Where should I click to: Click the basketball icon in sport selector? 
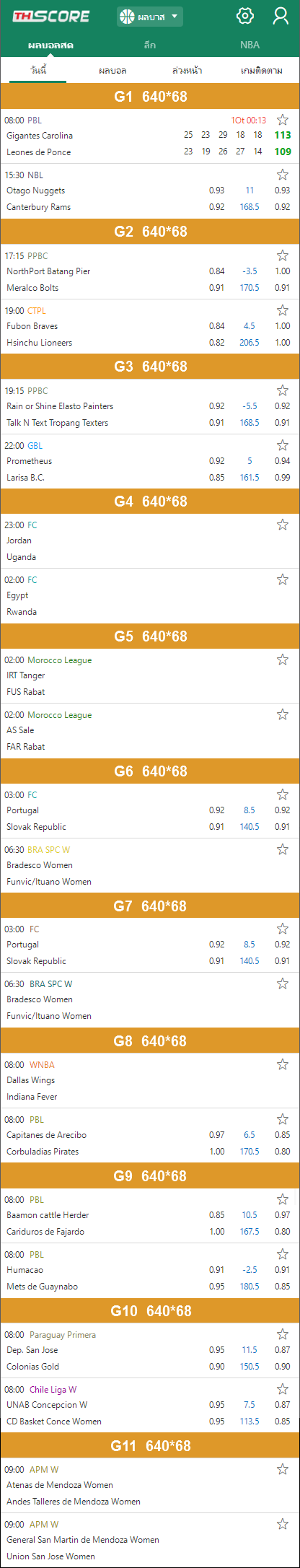128,16
